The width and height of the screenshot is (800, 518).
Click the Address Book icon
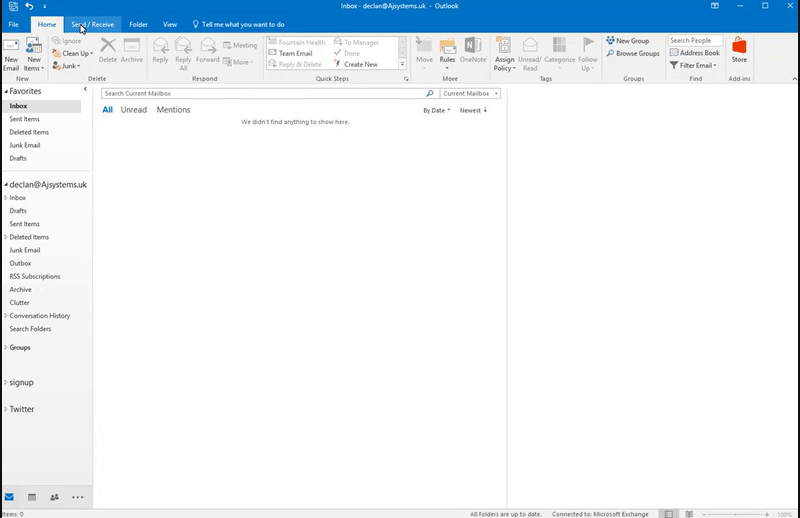[x=695, y=53]
